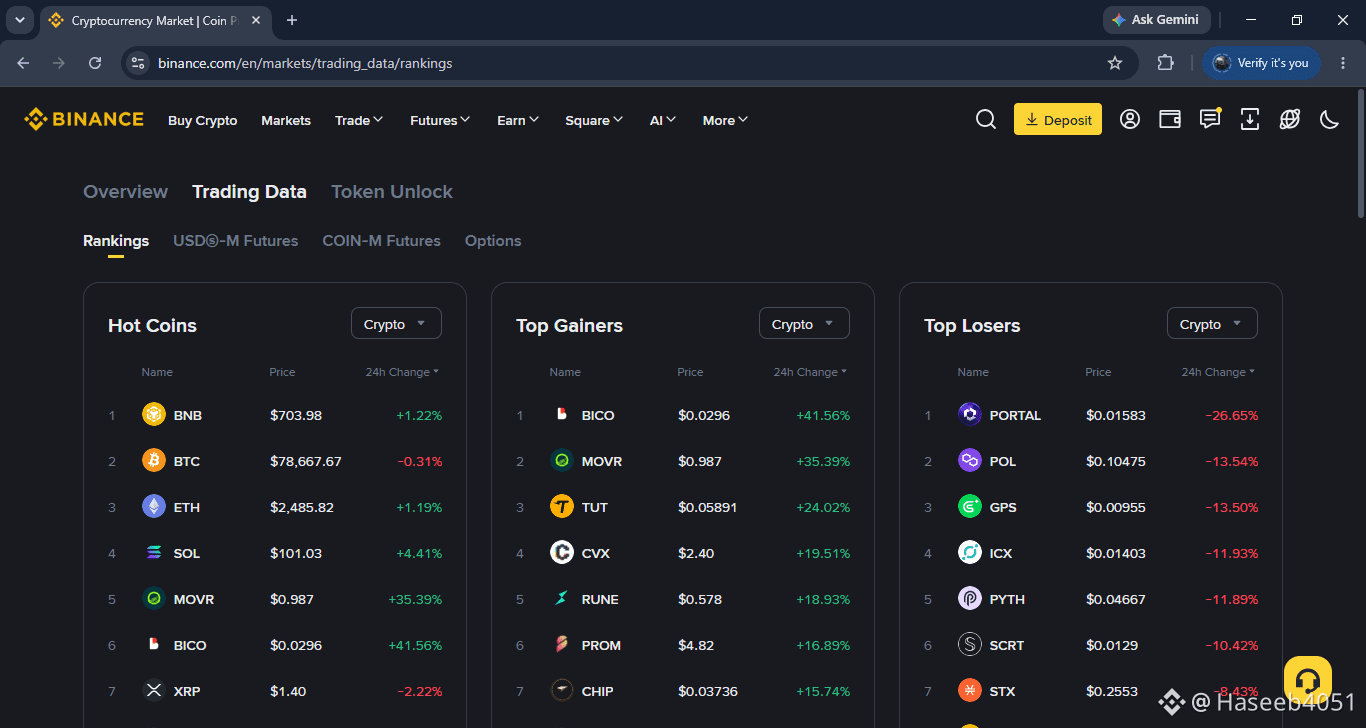Click the Deposit button
Image resolution: width=1366 pixels, height=728 pixels.
1058,119
